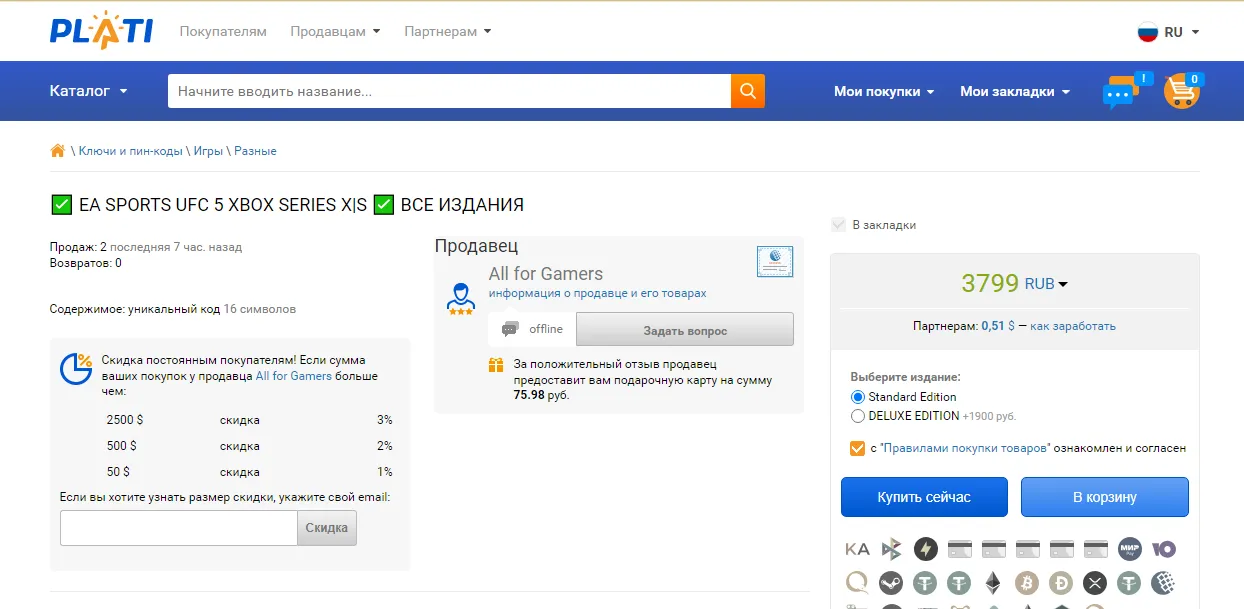Click the offline chat bubble icon

511,329
